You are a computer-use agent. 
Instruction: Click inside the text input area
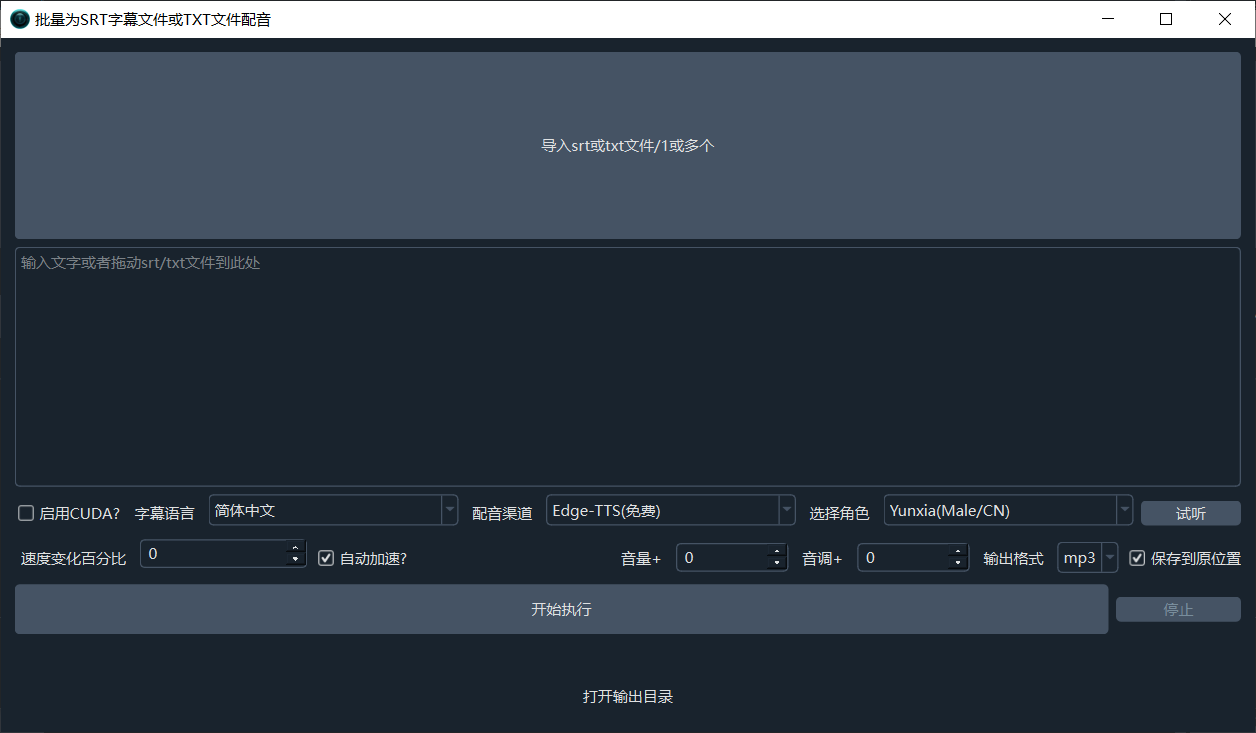(628, 365)
